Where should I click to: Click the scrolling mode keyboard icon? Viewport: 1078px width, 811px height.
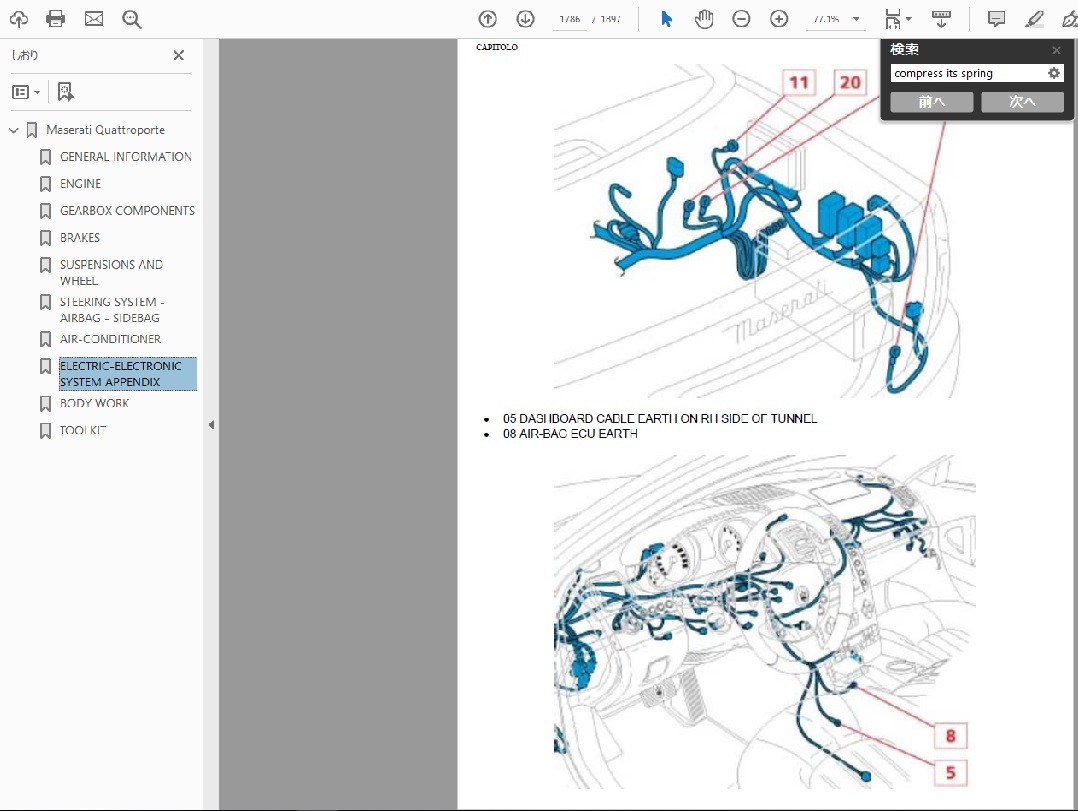941,19
